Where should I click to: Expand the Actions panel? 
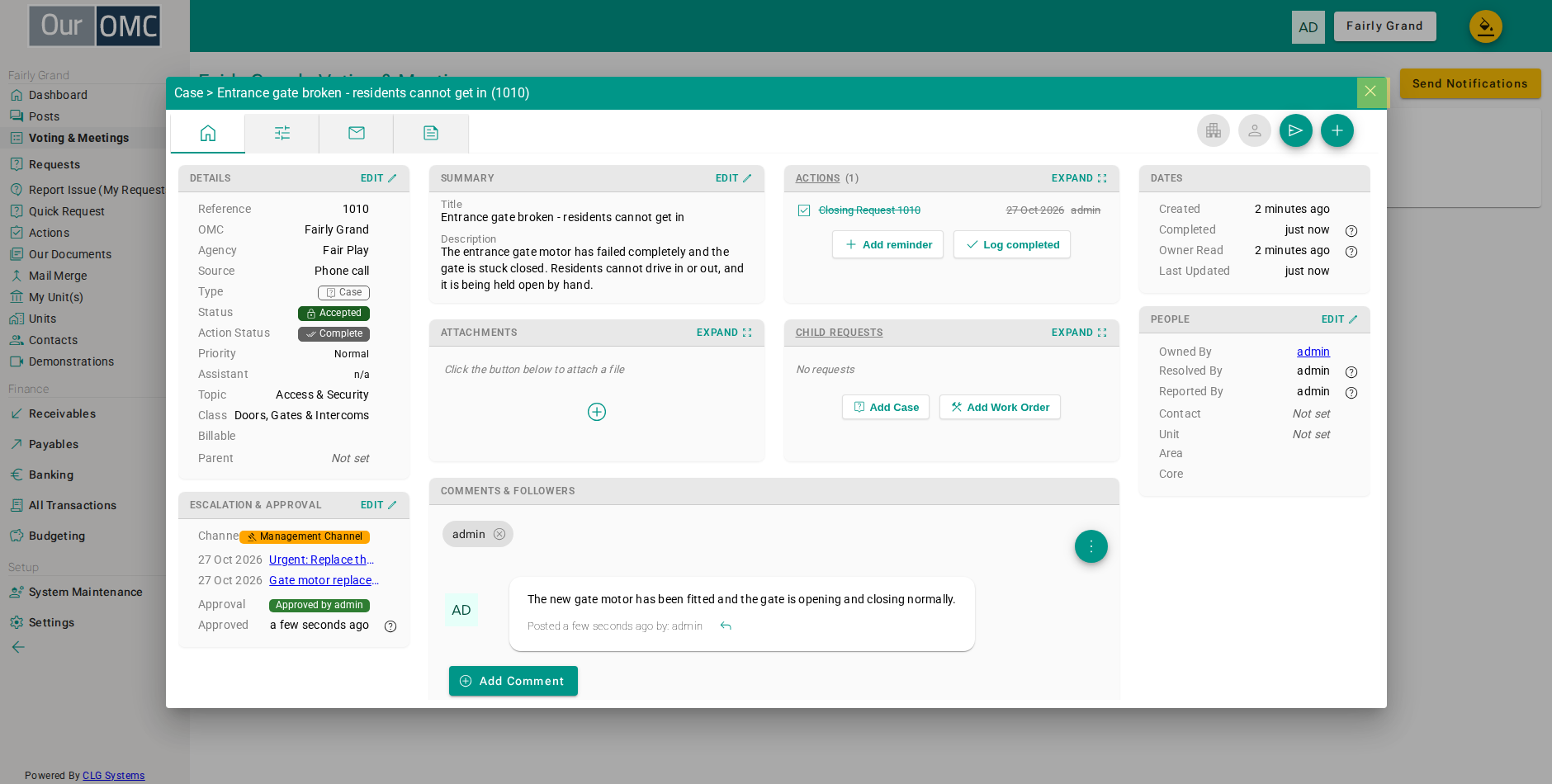tap(1079, 178)
